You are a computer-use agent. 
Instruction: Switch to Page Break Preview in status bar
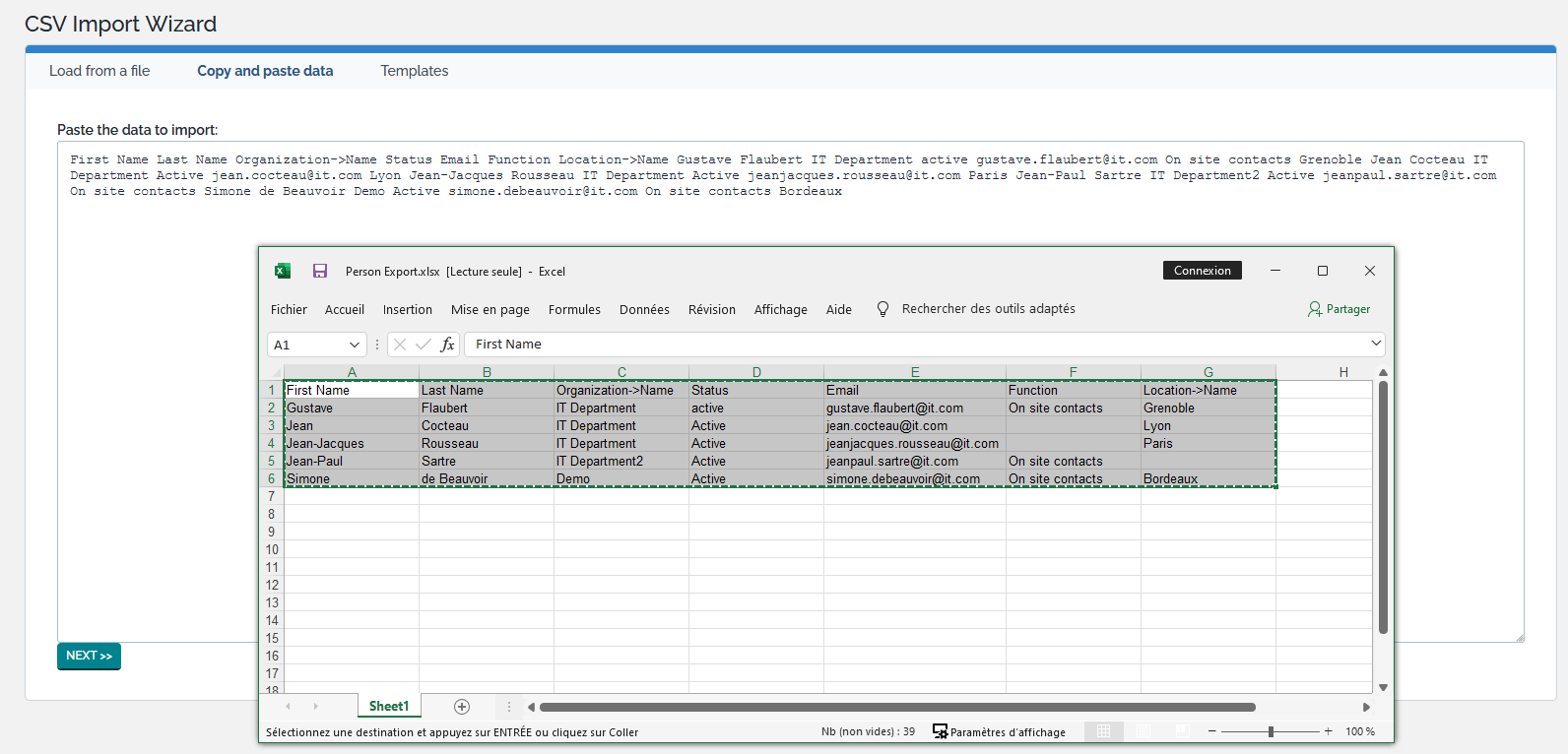coord(1182,731)
